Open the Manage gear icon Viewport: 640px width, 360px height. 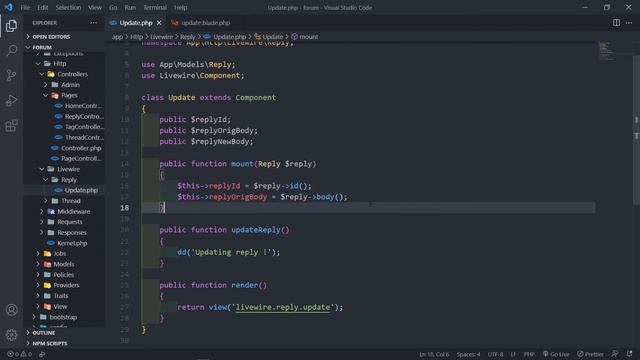(11, 335)
